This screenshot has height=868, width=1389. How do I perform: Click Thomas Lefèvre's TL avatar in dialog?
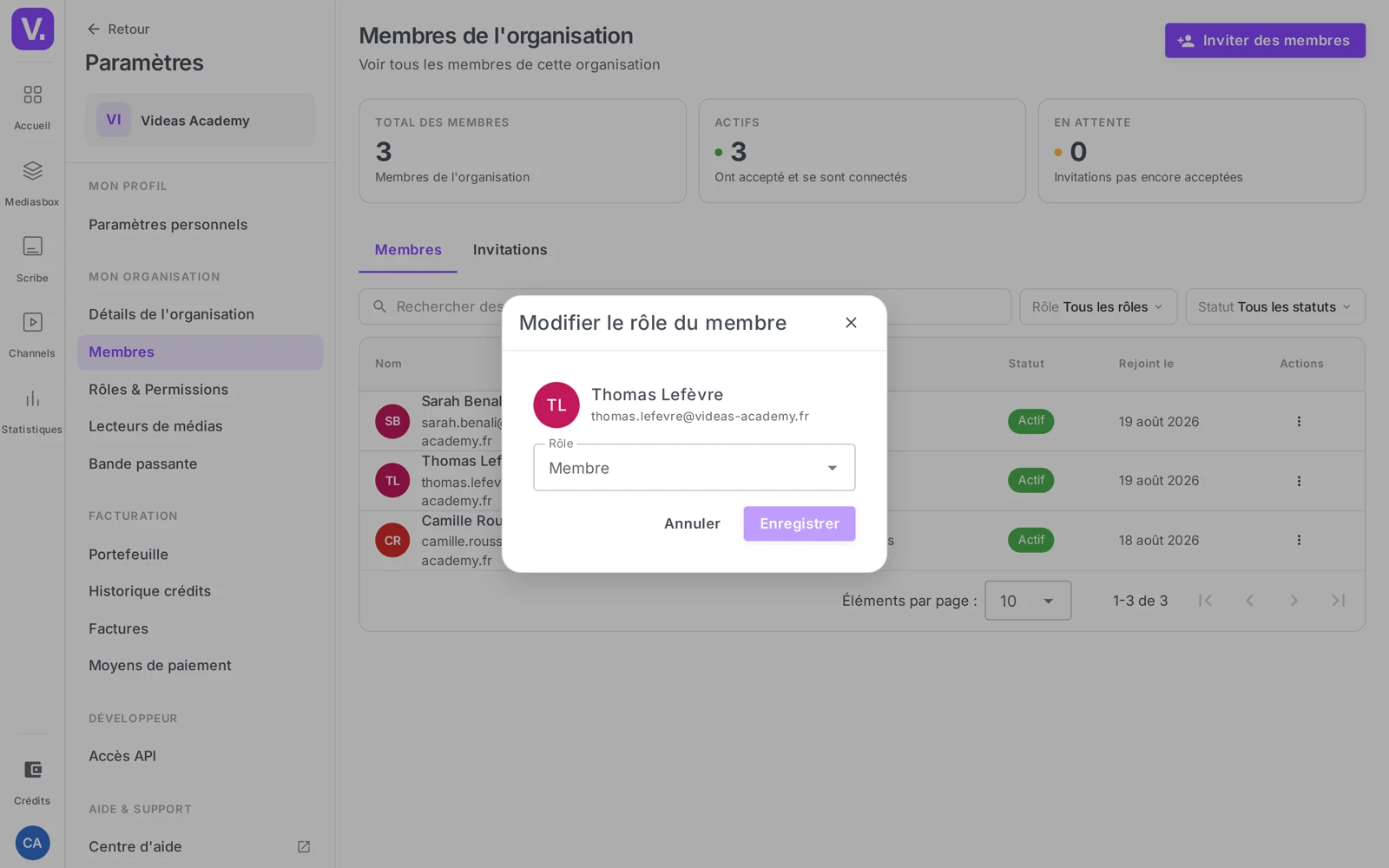(x=556, y=405)
